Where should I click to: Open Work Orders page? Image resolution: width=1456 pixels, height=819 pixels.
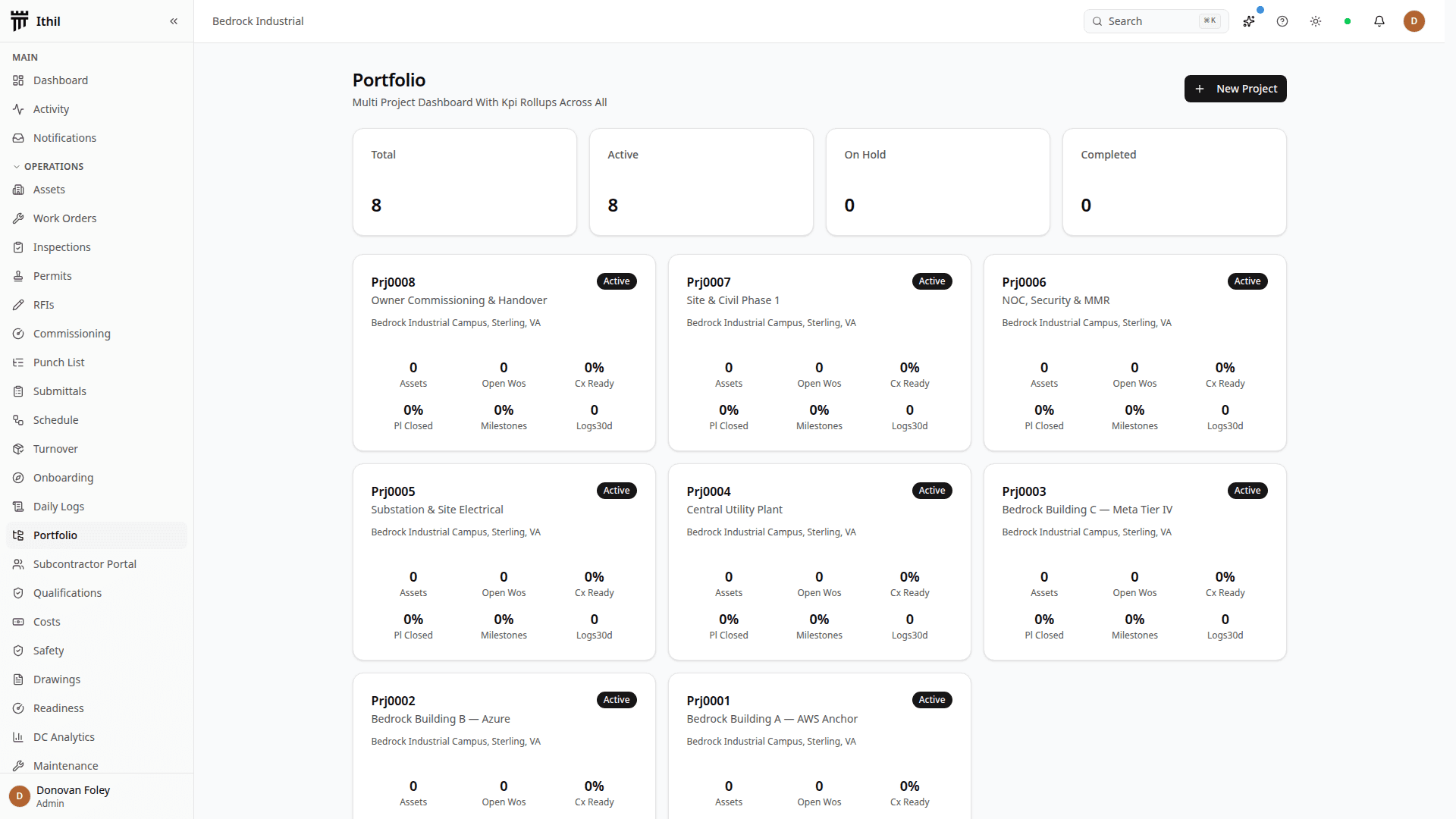tap(96, 218)
